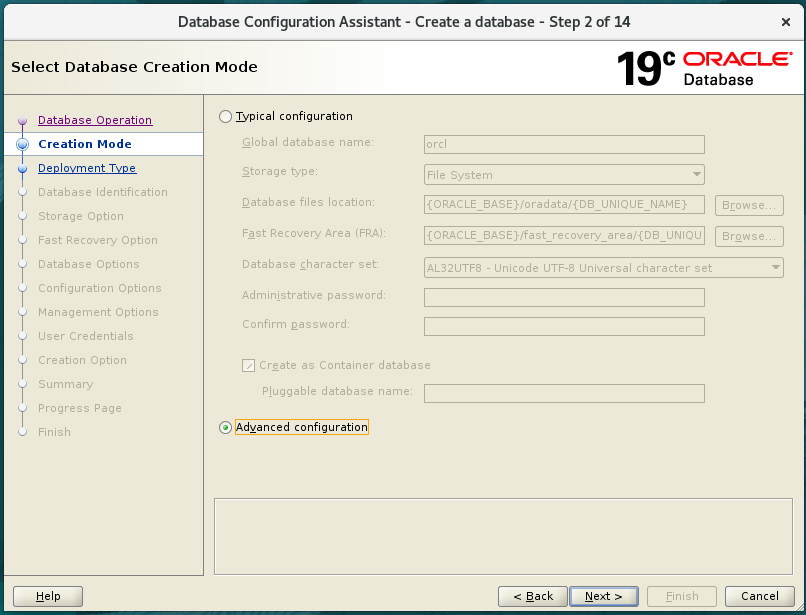The height and width of the screenshot is (615, 806).
Task: Select the Advanced configuration radio button
Action: [225, 427]
